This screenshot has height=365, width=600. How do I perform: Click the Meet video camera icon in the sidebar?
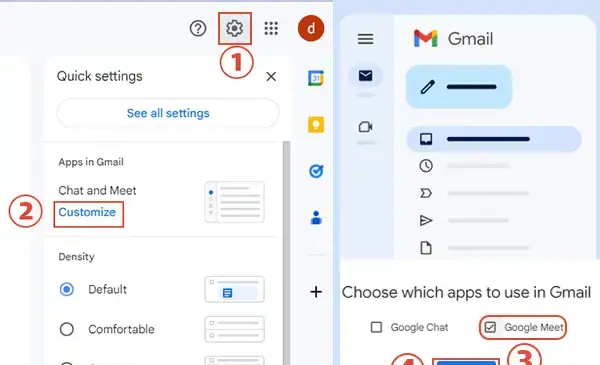click(365, 127)
